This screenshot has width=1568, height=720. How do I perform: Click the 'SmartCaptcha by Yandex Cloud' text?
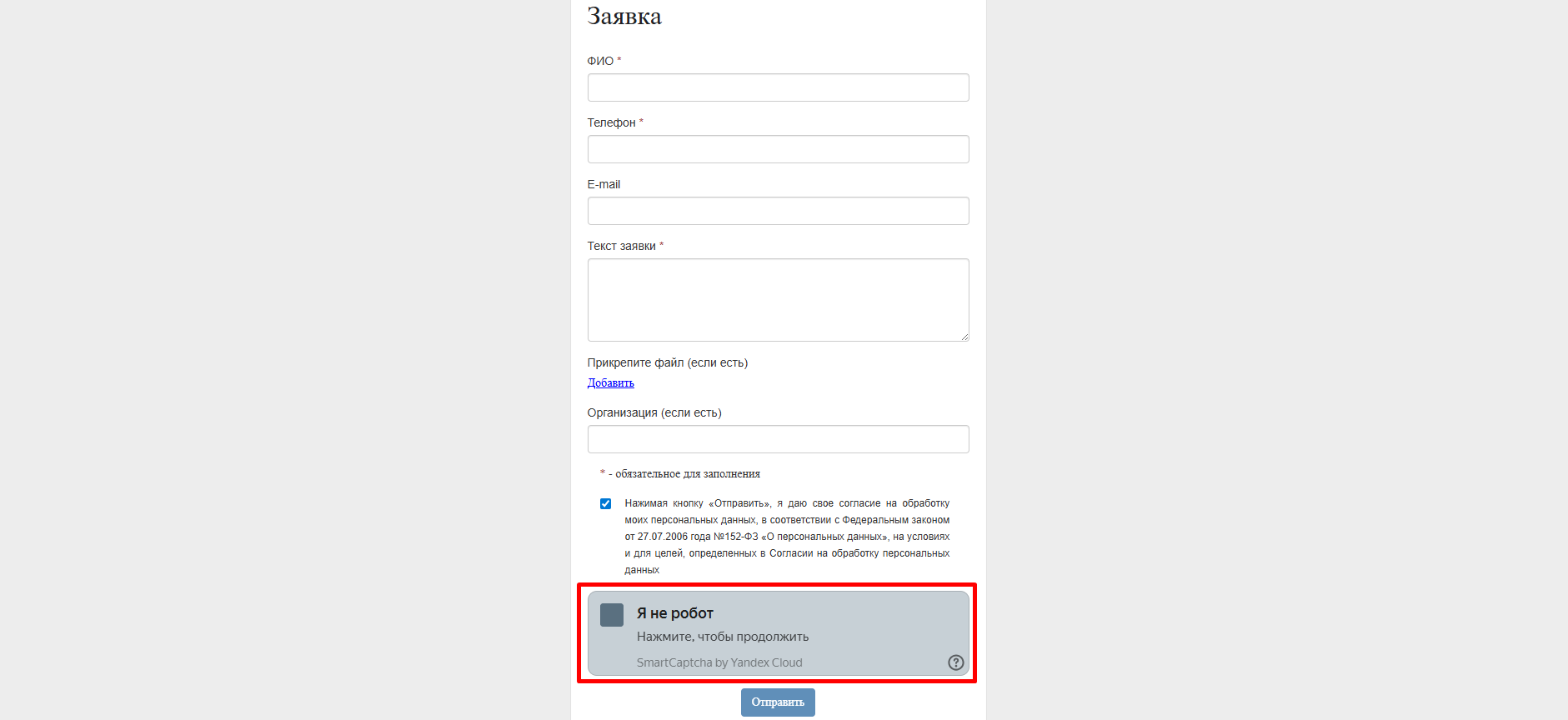pyautogui.click(x=719, y=662)
